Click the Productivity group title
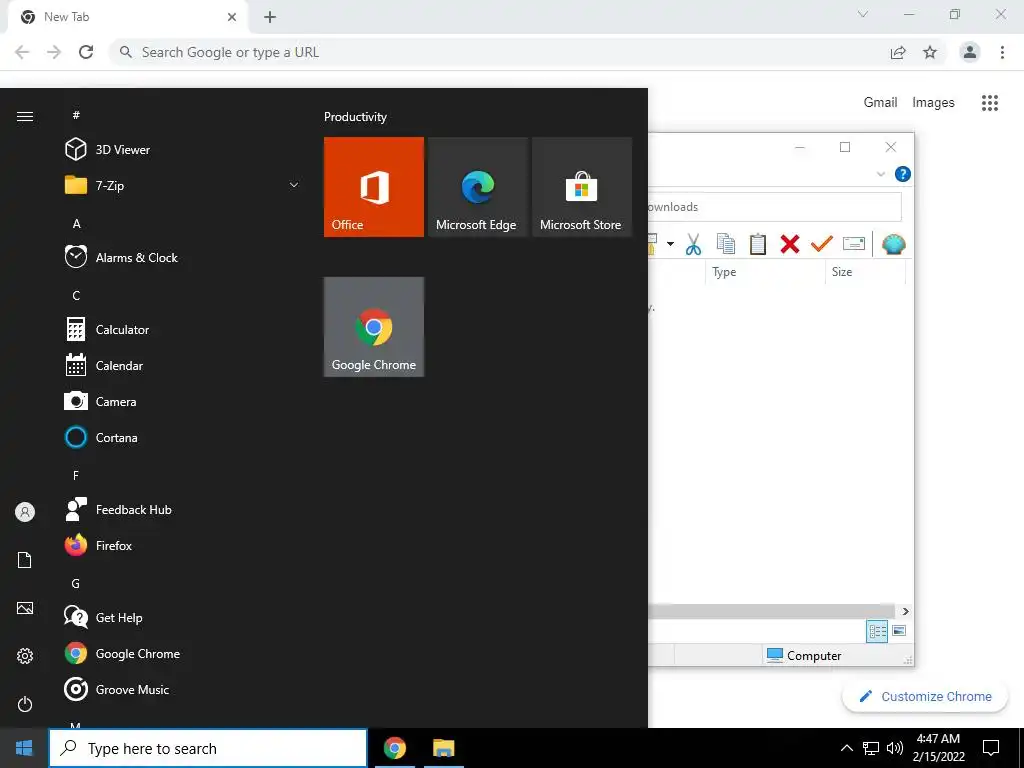 pos(355,117)
